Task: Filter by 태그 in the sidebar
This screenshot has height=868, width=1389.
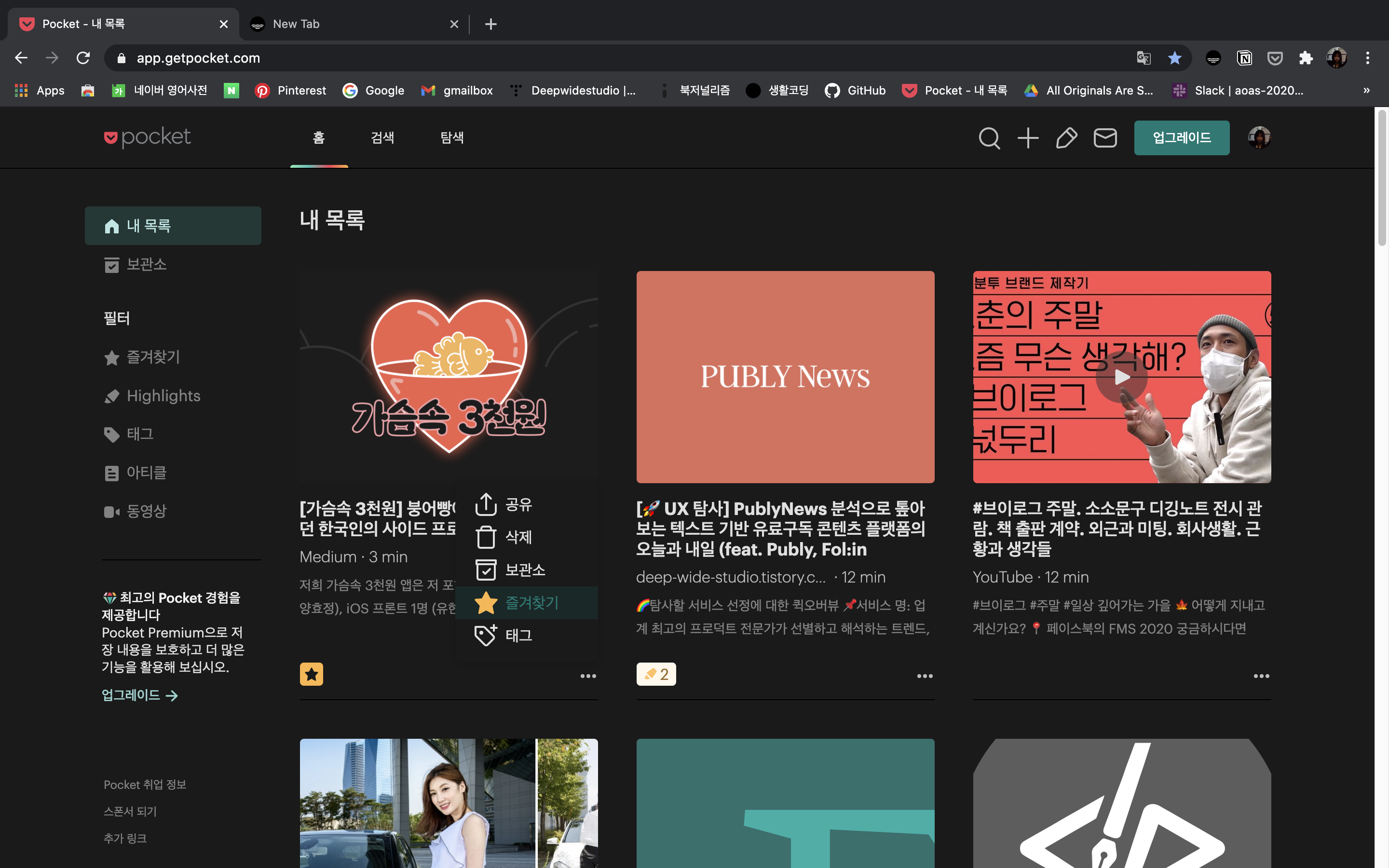Action: [x=129, y=434]
